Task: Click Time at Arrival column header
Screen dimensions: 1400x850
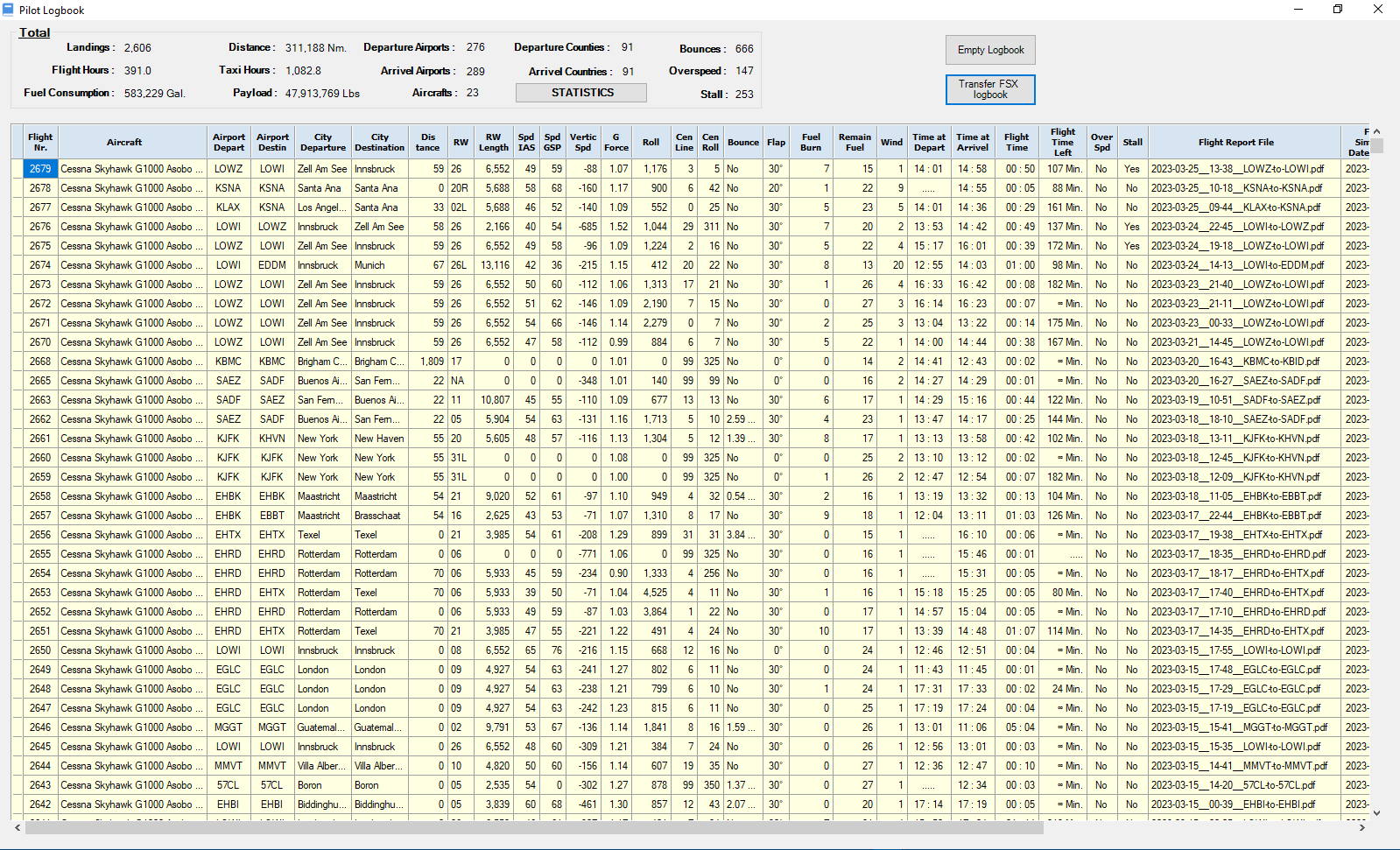Action: [x=973, y=142]
